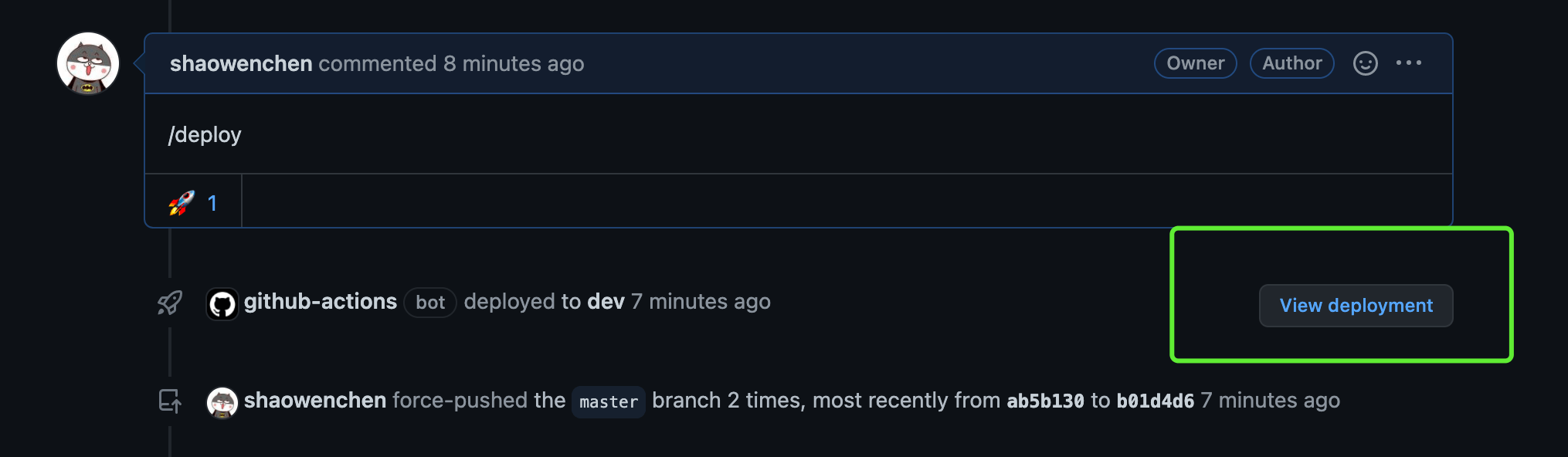Click the bot label next to github-actions
Screen dimensions: 1568x457
click(x=430, y=303)
